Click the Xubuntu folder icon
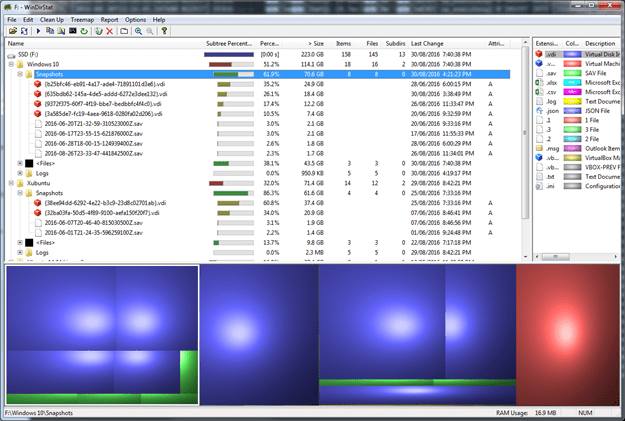625x421 pixels. (x=20, y=183)
